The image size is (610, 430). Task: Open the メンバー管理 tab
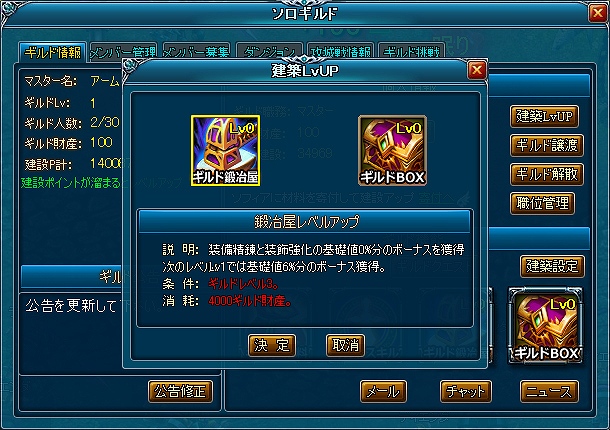[x=123, y=52]
